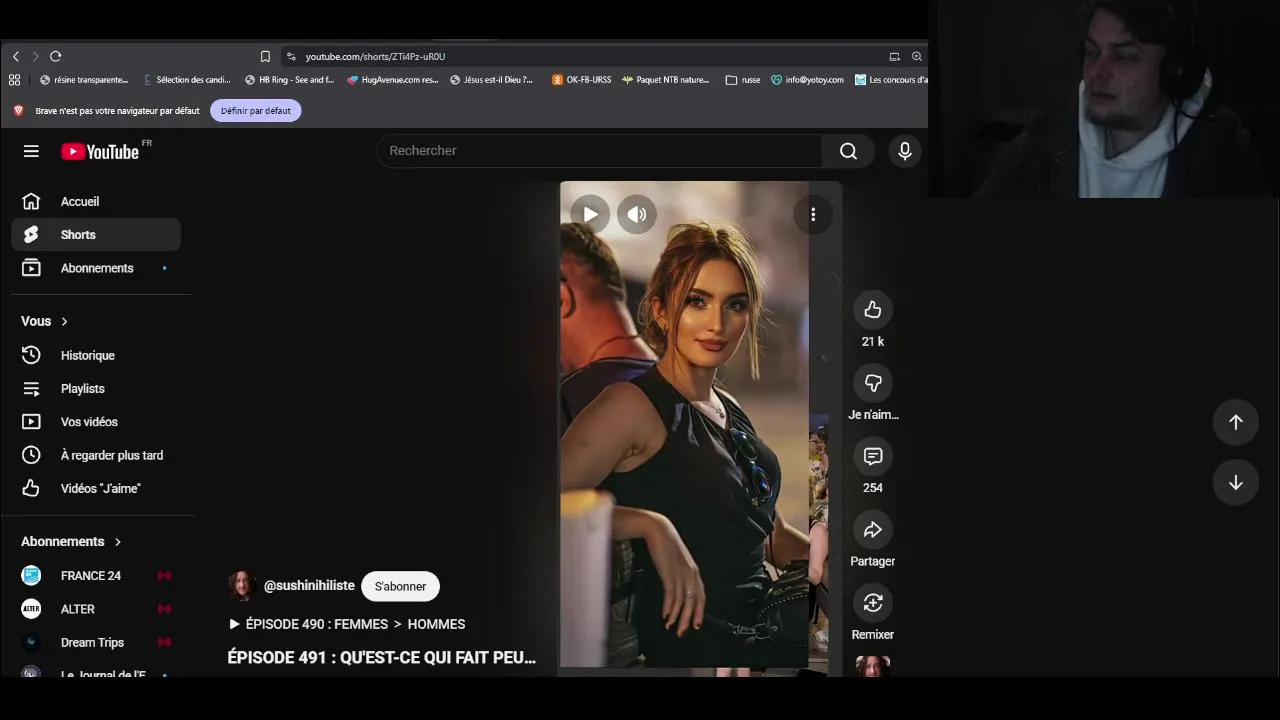This screenshot has height=720, width=1280.
Task: Click the Définir par défaut button
Action: point(256,111)
